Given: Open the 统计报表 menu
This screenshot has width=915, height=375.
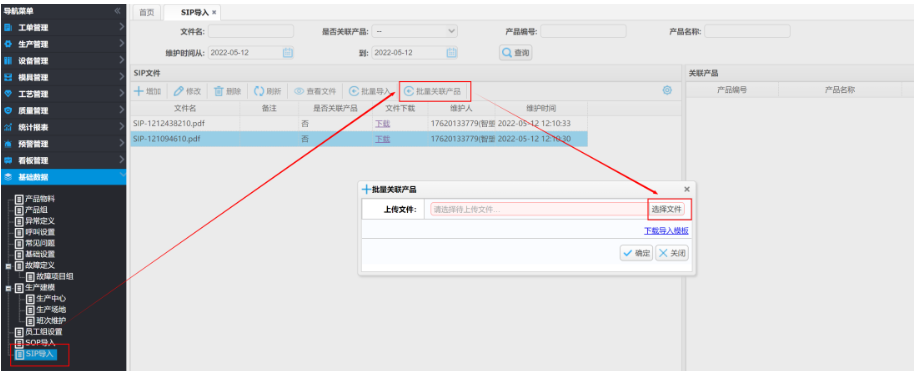Looking at the screenshot, I should tap(63, 127).
